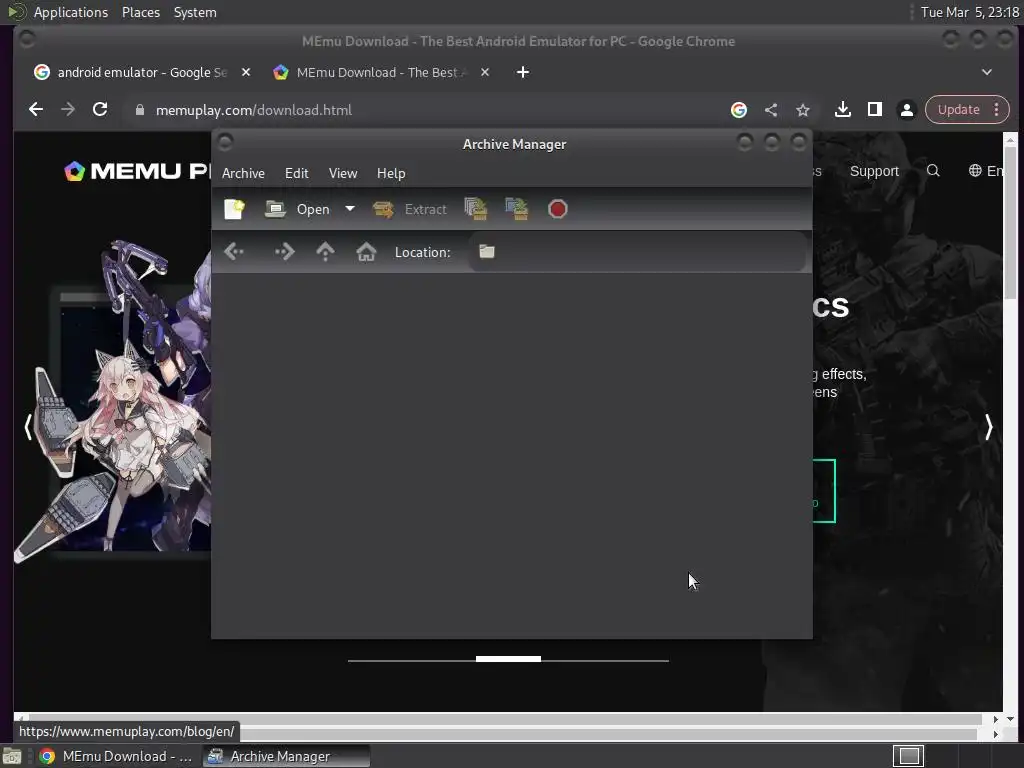Click the Home location icon in Archive Manager
The width and height of the screenshot is (1024, 768).
[x=366, y=251]
